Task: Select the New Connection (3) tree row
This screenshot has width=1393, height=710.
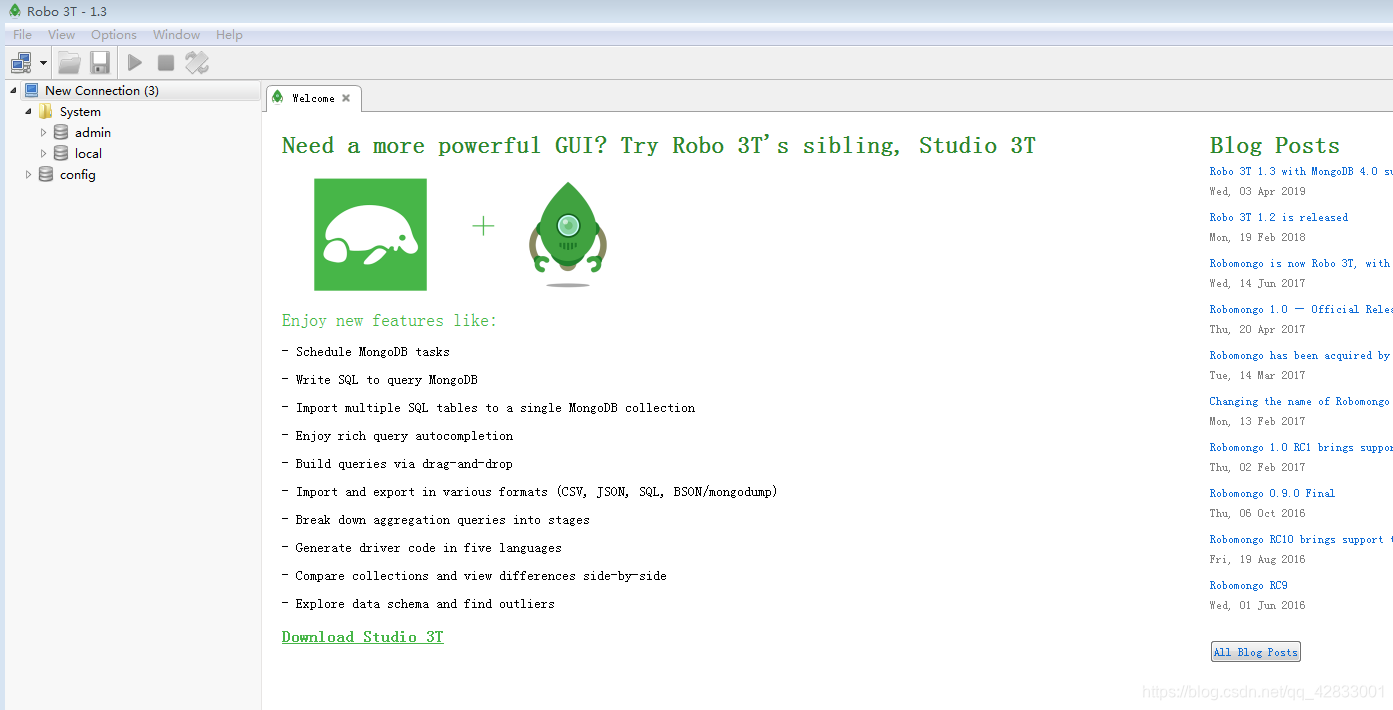Action: coord(131,90)
